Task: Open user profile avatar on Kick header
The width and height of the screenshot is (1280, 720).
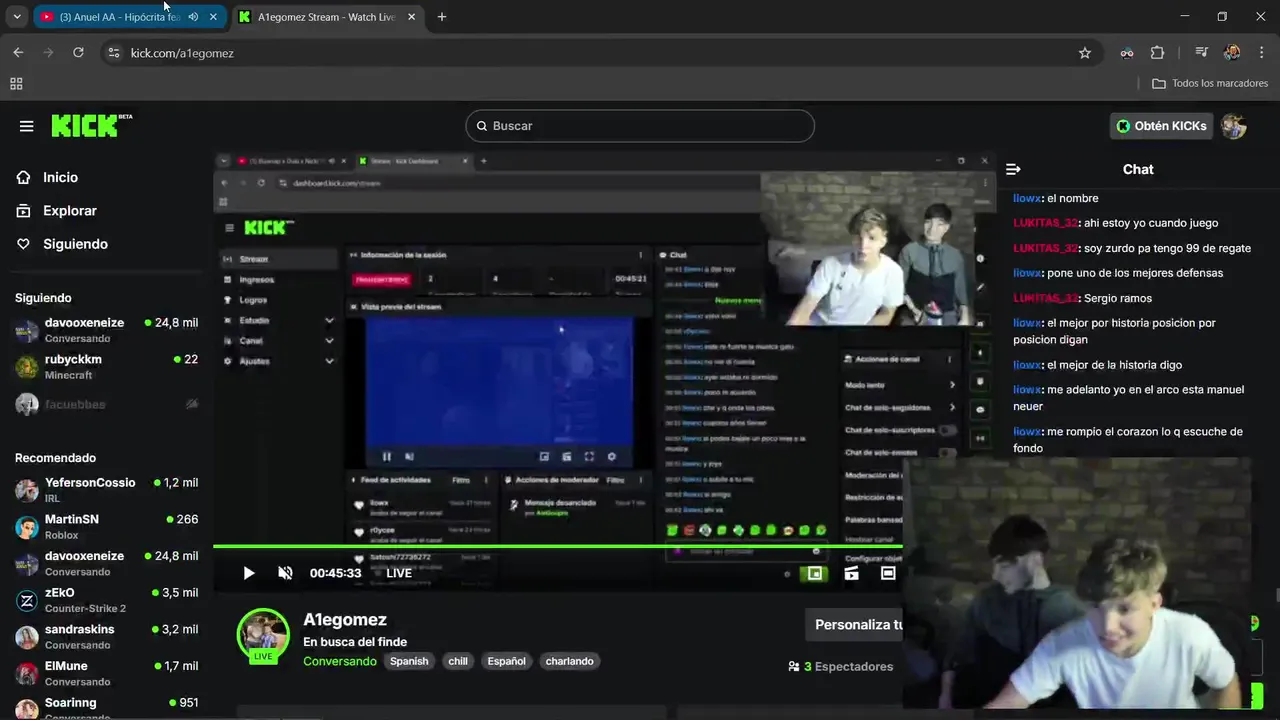Action: 1234,126
